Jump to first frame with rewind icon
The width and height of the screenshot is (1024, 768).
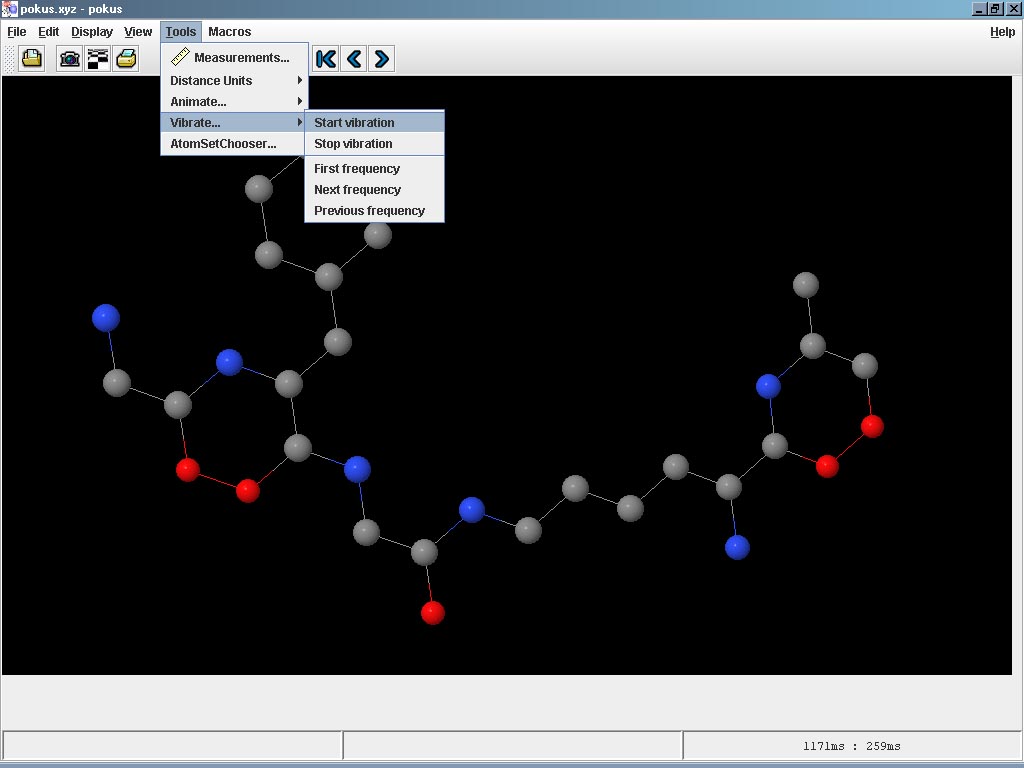(x=325, y=59)
